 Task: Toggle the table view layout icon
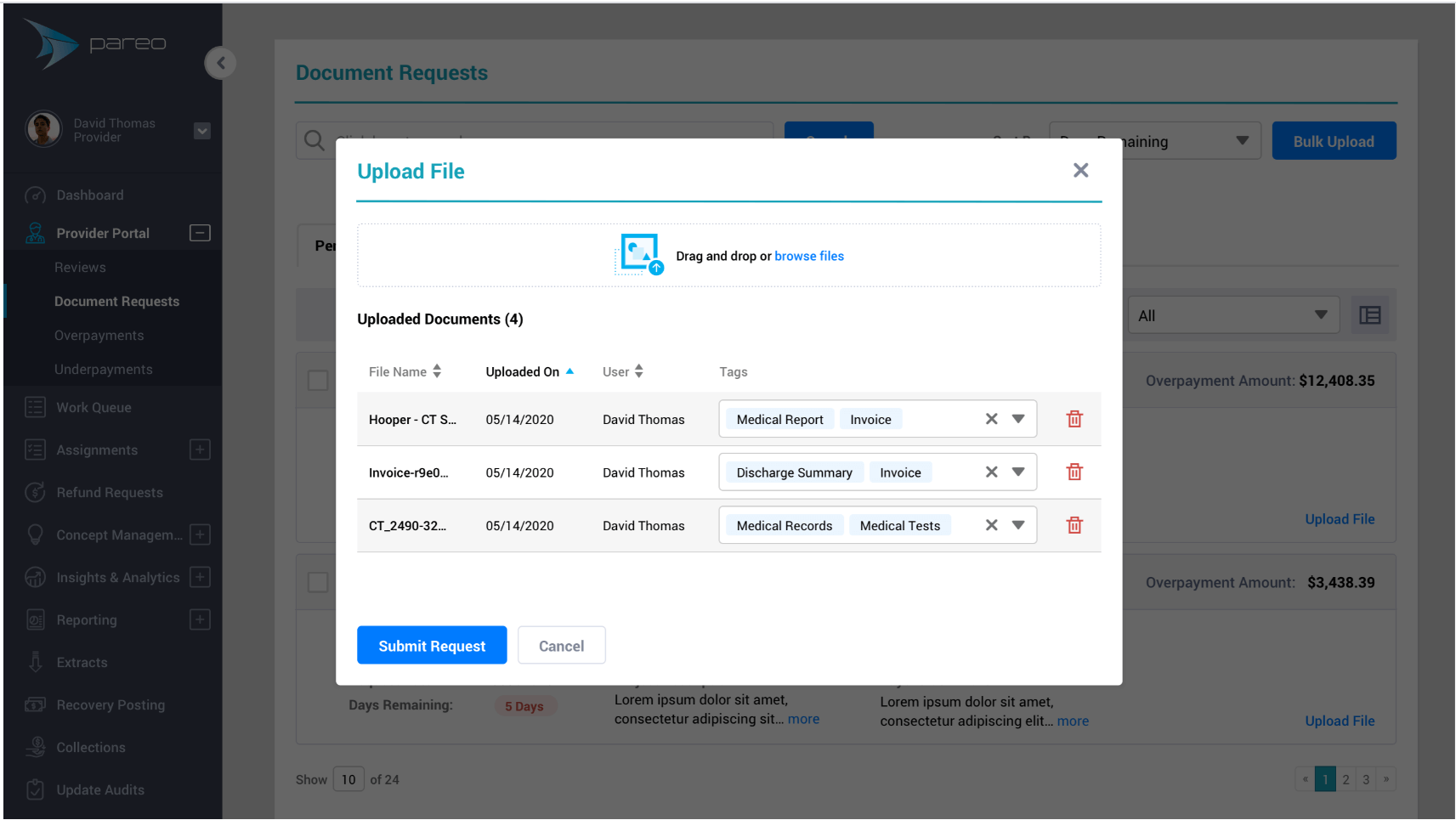(x=1369, y=315)
